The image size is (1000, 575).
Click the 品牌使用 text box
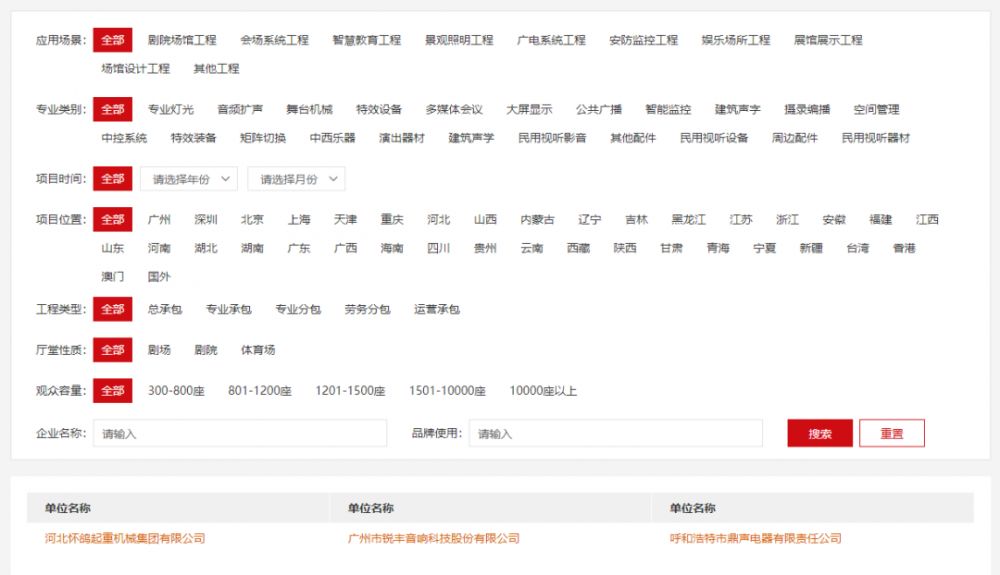[615, 433]
